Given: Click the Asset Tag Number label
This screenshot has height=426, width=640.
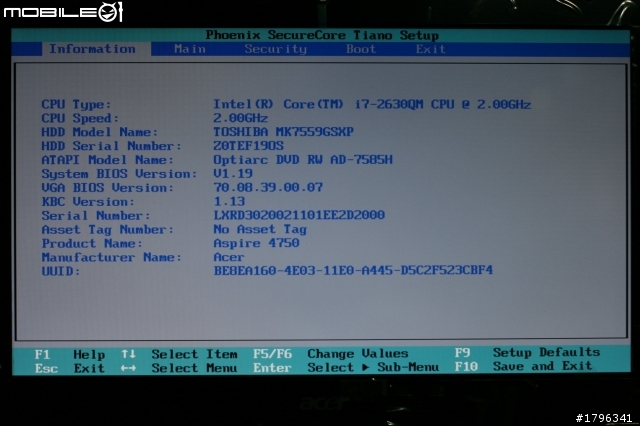Looking at the screenshot, I should click(x=107, y=230).
